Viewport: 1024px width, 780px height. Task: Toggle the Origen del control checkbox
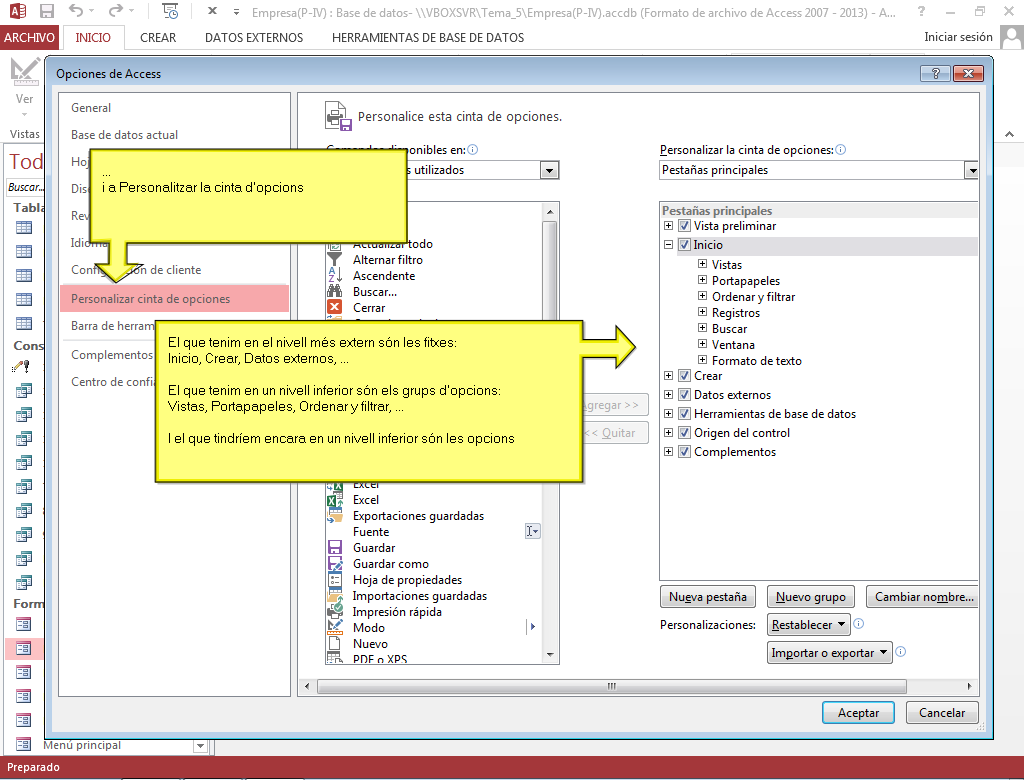pyautogui.click(x=684, y=432)
